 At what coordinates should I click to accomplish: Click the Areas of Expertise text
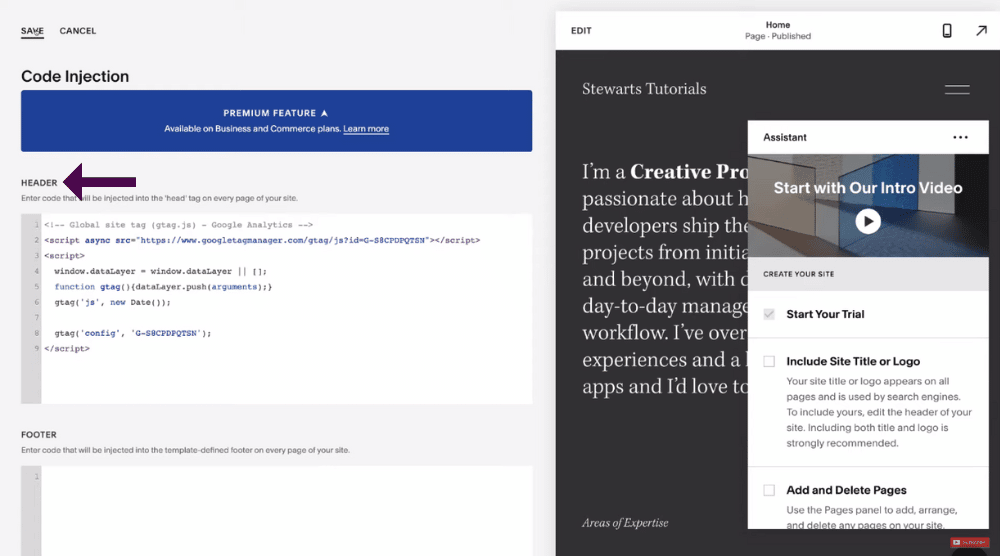625,523
